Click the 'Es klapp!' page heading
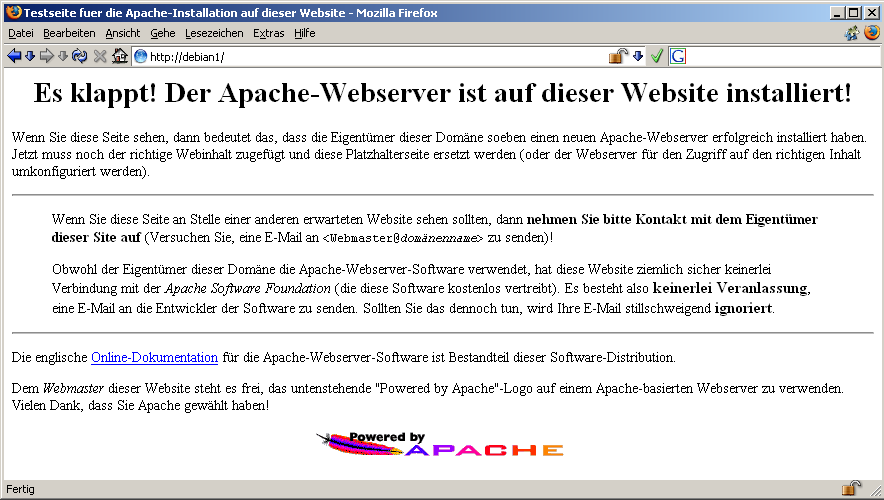The image size is (884, 500). (x=443, y=93)
